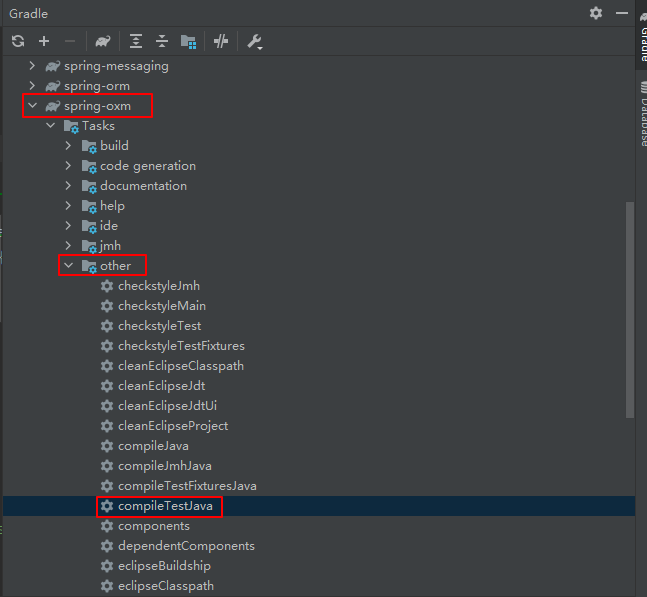Expand the spring-orm module
The image size is (647, 597).
32,85
